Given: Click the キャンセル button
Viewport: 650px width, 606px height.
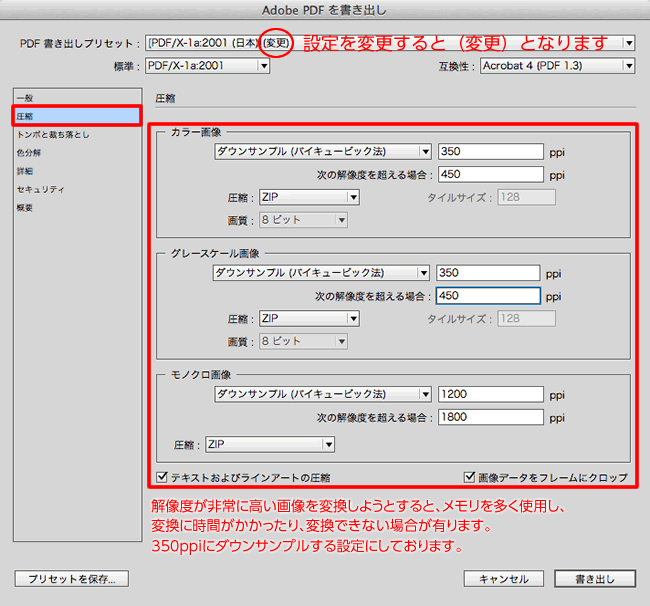Looking at the screenshot, I should (x=504, y=579).
